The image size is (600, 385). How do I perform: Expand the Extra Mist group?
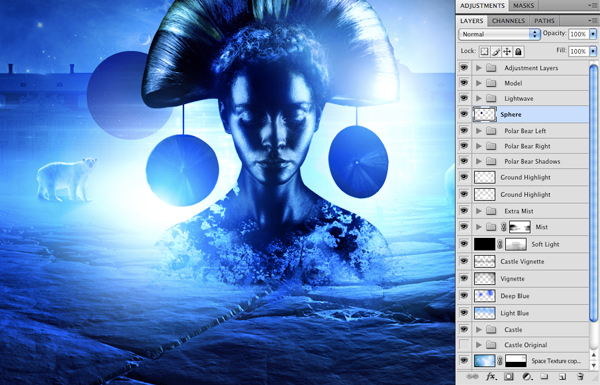479,211
